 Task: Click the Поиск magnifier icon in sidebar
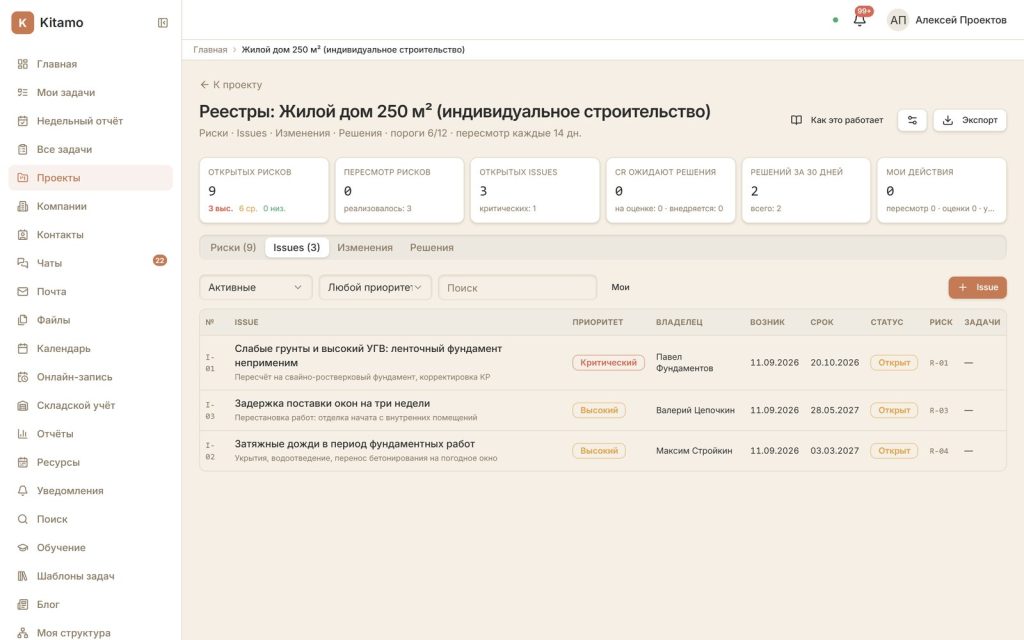pos(23,519)
